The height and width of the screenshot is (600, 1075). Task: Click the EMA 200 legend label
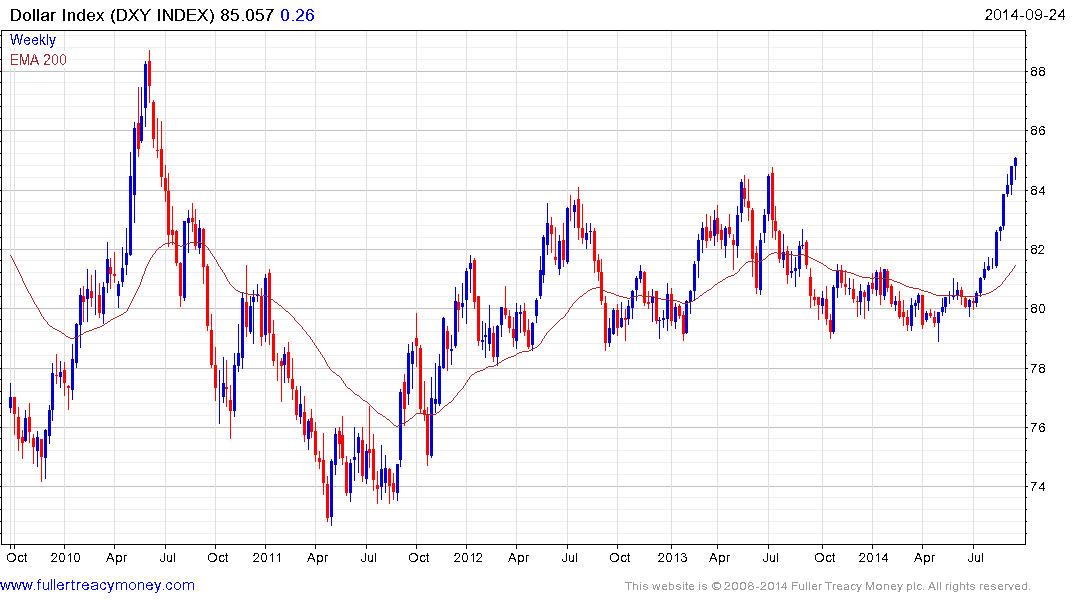coord(38,60)
